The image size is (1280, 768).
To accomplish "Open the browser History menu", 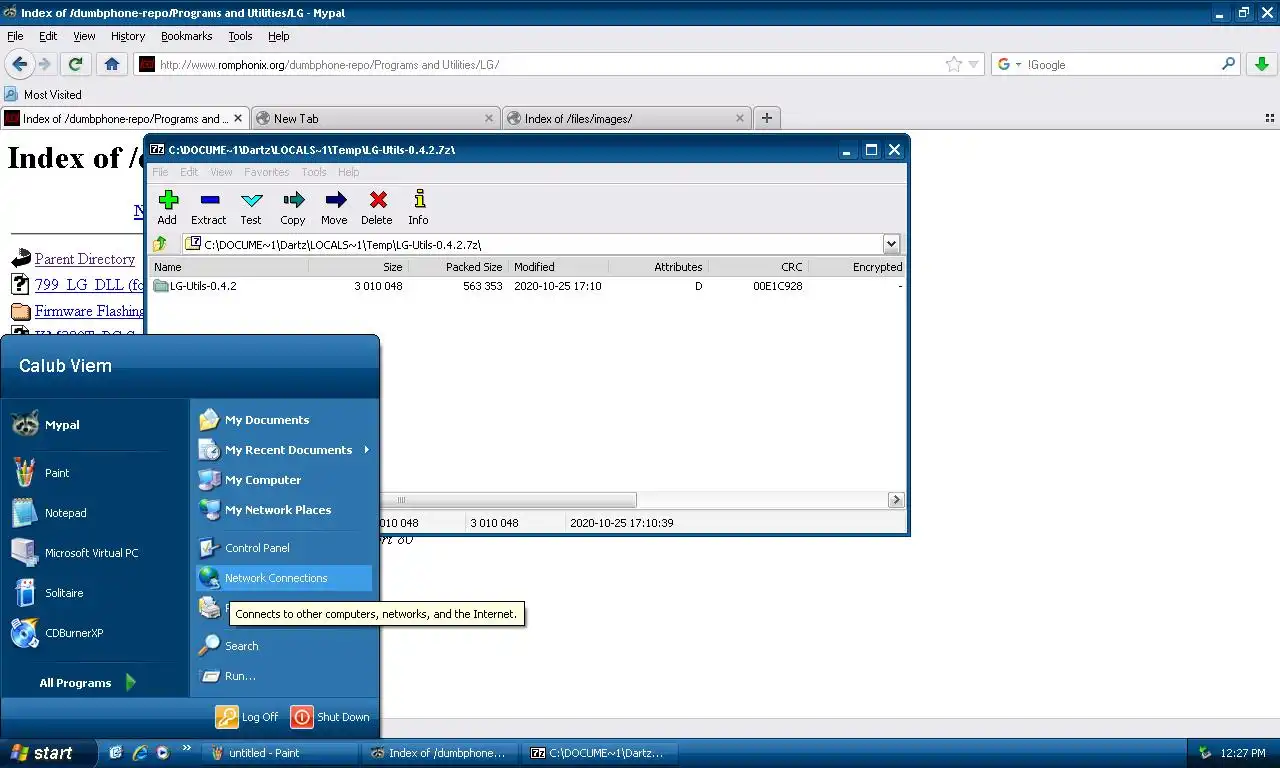I will 128,36.
